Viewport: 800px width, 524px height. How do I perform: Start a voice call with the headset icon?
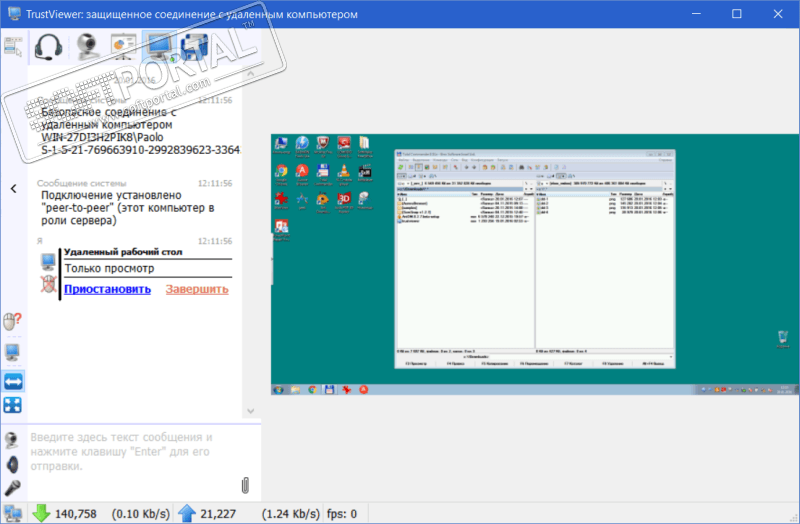(x=48, y=47)
